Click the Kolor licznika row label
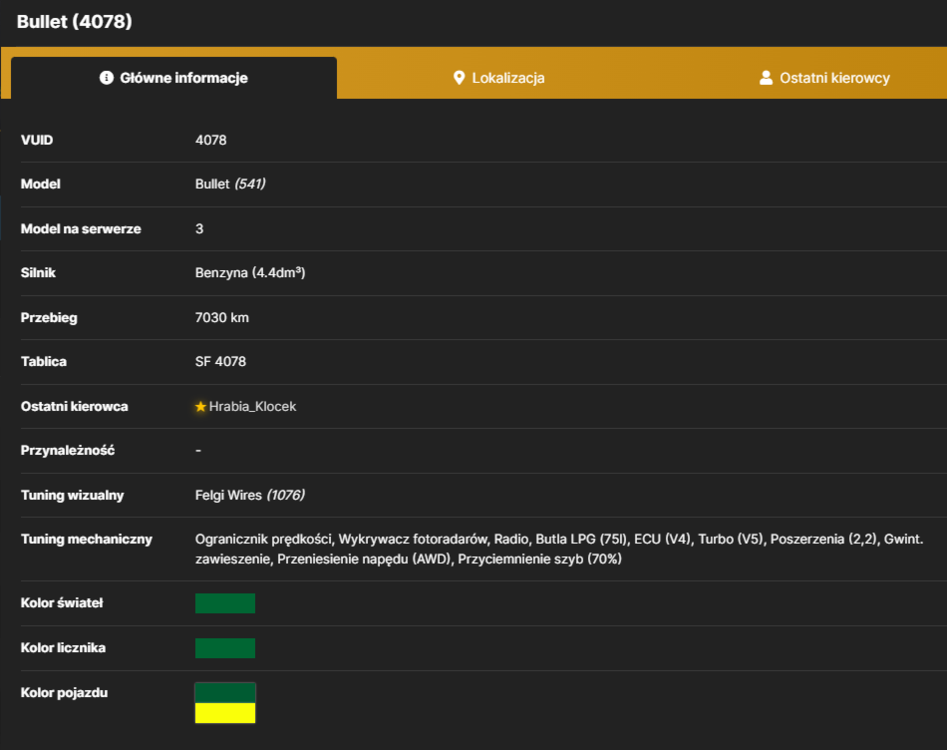Image resolution: width=947 pixels, height=750 pixels. [63, 648]
